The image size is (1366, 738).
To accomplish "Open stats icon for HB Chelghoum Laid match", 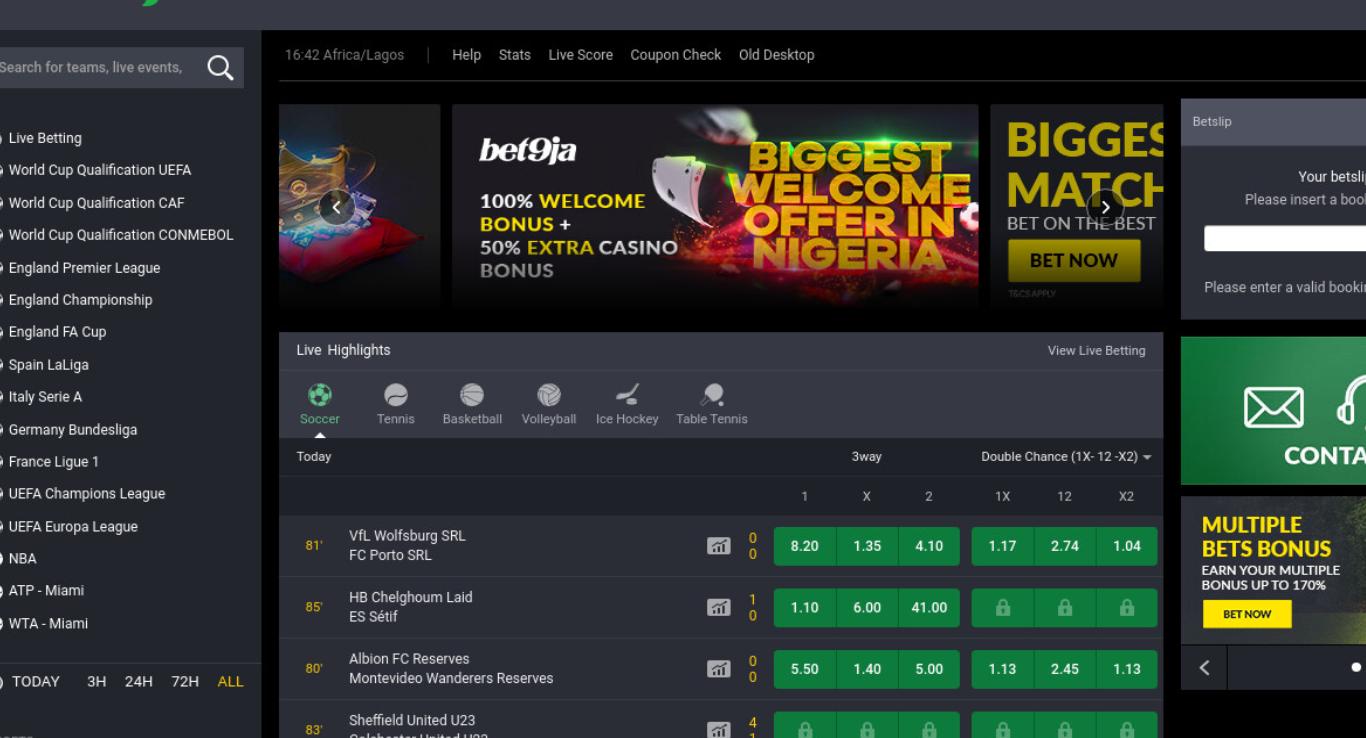I will (x=718, y=607).
